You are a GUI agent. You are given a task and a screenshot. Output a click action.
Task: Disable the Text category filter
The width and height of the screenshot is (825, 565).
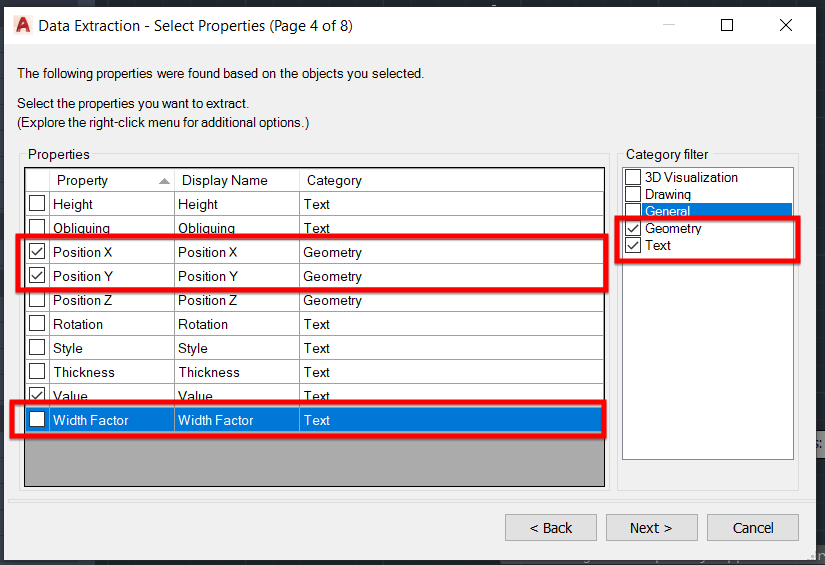coord(633,245)
